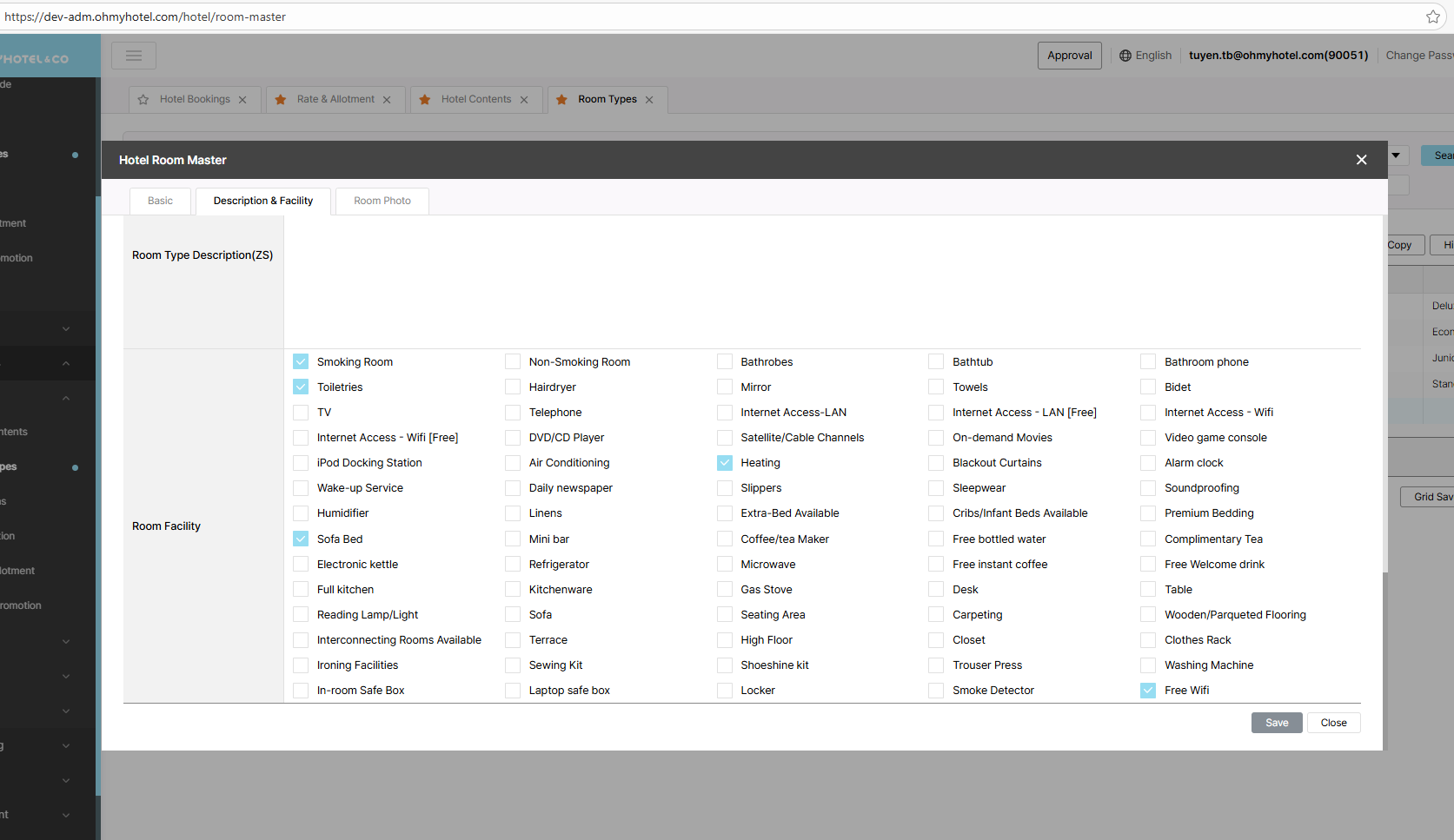Open dropdown arrow beside Search button
The width and height of the screenshot is (1454, 840).
[1396, 155]
